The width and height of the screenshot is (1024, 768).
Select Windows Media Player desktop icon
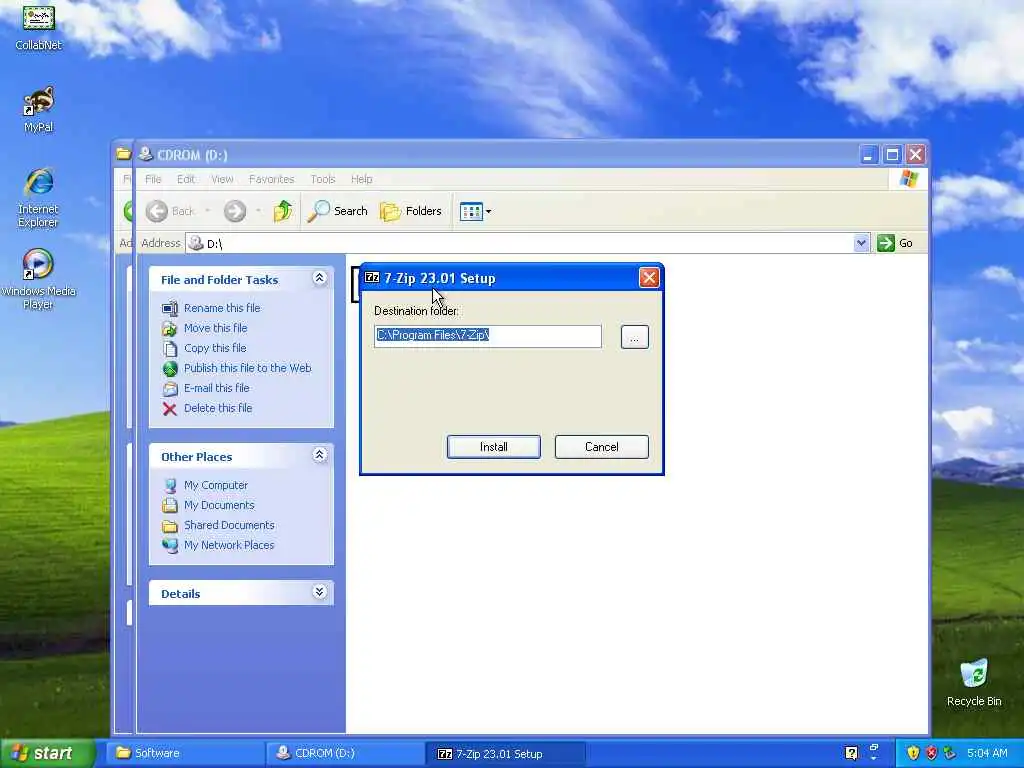point(38,280)
